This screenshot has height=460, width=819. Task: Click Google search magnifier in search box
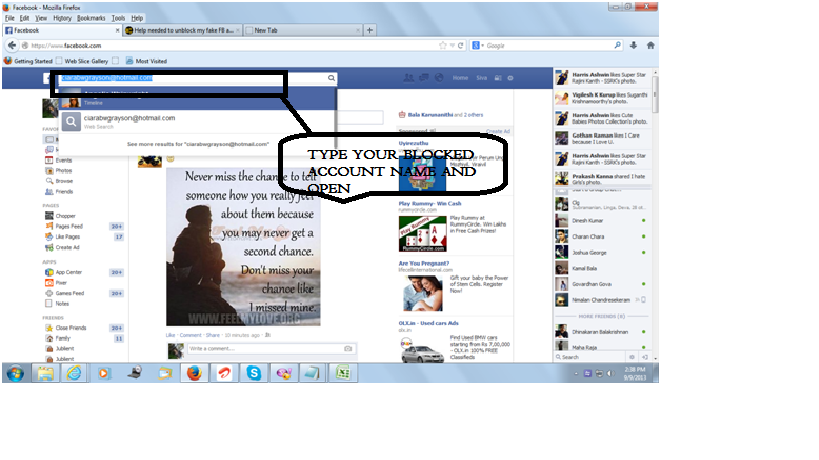(617, 45)
